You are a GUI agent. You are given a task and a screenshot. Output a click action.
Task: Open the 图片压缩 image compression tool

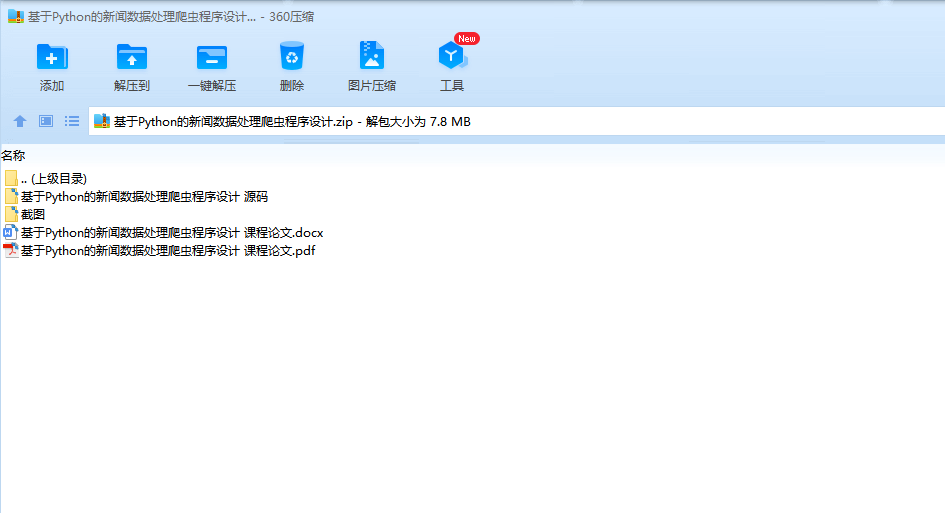pyautogui.click(x=372, y=55)
